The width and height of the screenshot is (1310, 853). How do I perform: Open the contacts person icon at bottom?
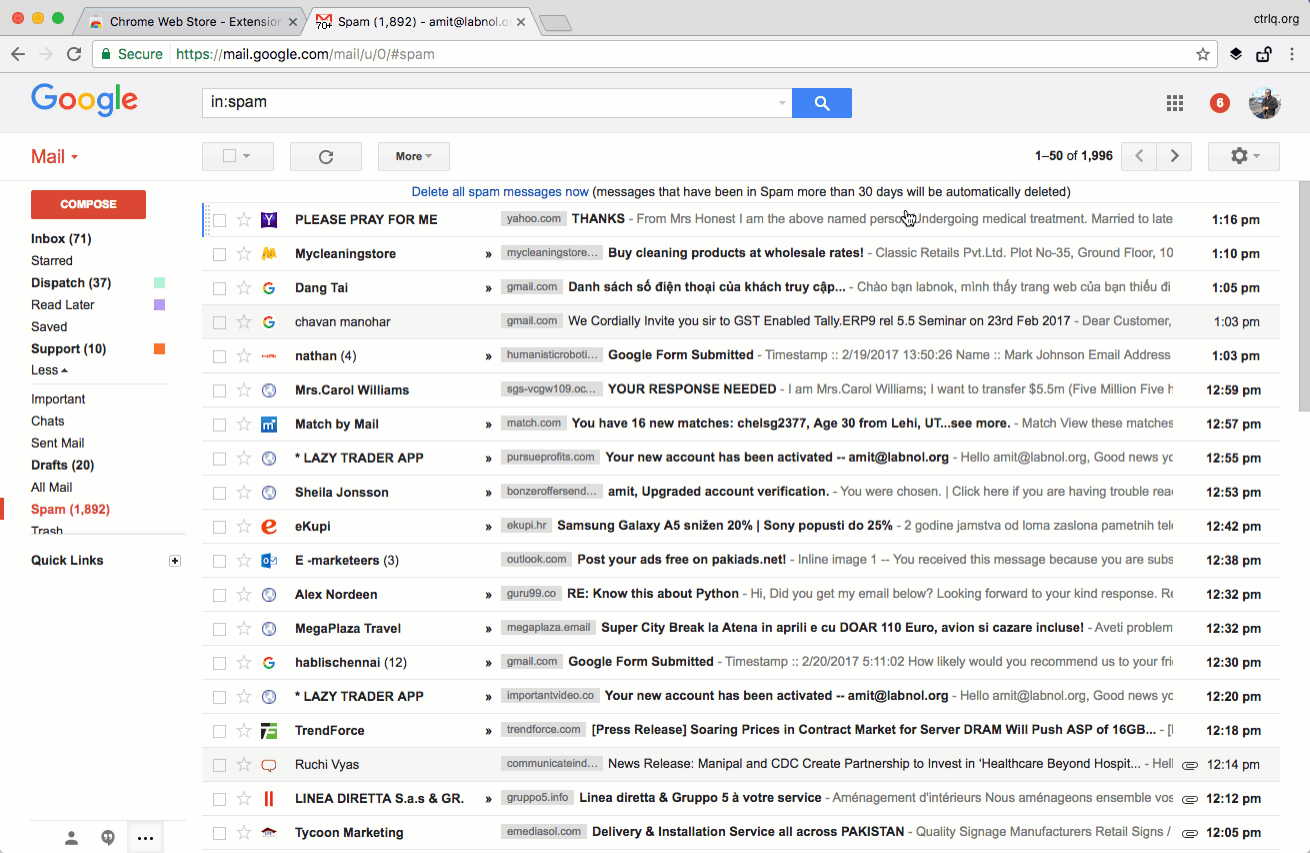[x=71, y=838]
